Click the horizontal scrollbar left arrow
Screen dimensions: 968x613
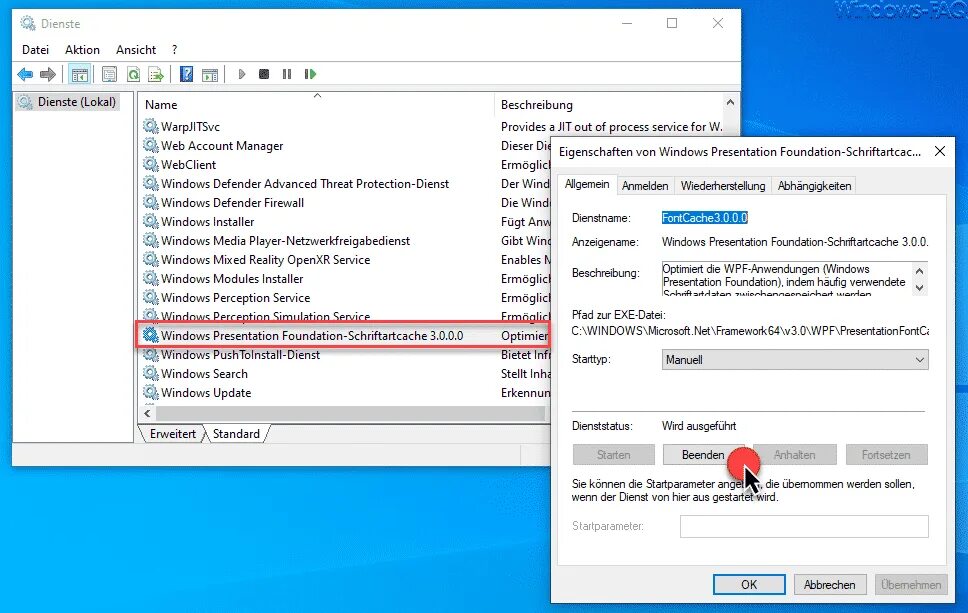coord(148,413)
